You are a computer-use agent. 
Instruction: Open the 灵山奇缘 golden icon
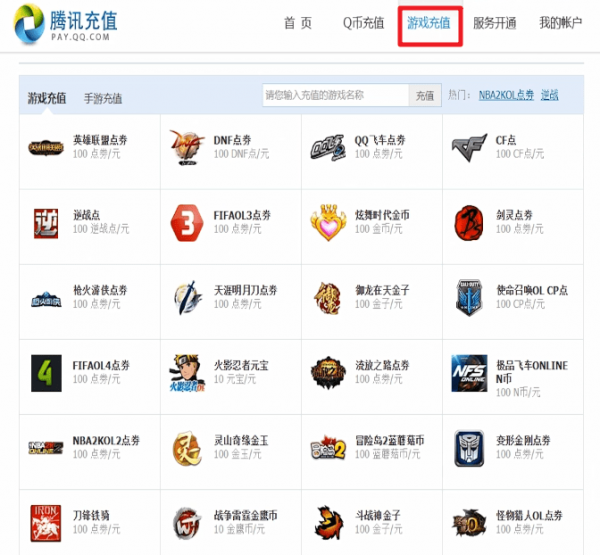[187, 448]
